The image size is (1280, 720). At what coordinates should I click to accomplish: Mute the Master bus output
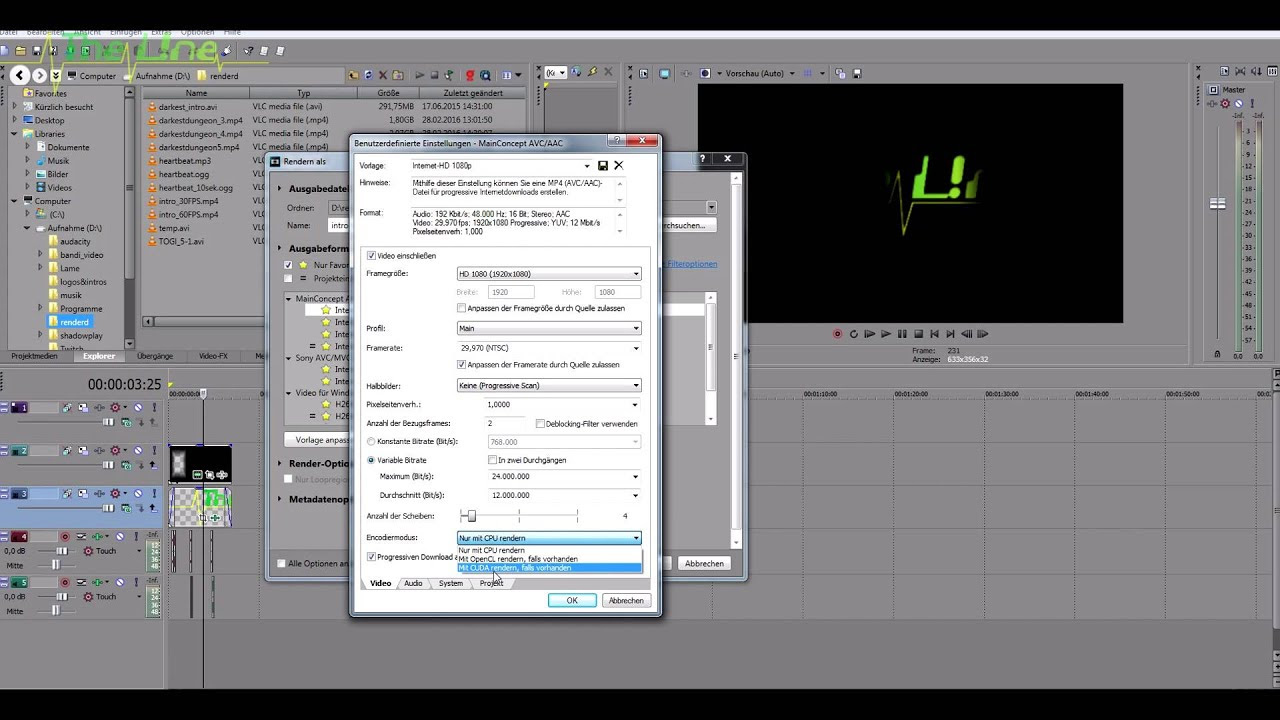click(x=1238, y=104)
